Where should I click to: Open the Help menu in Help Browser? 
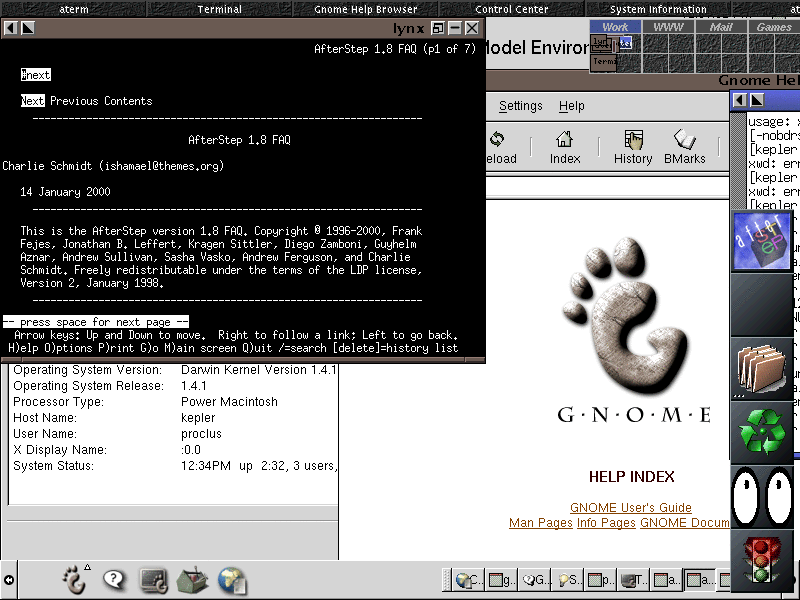click(x=571, y=106)
